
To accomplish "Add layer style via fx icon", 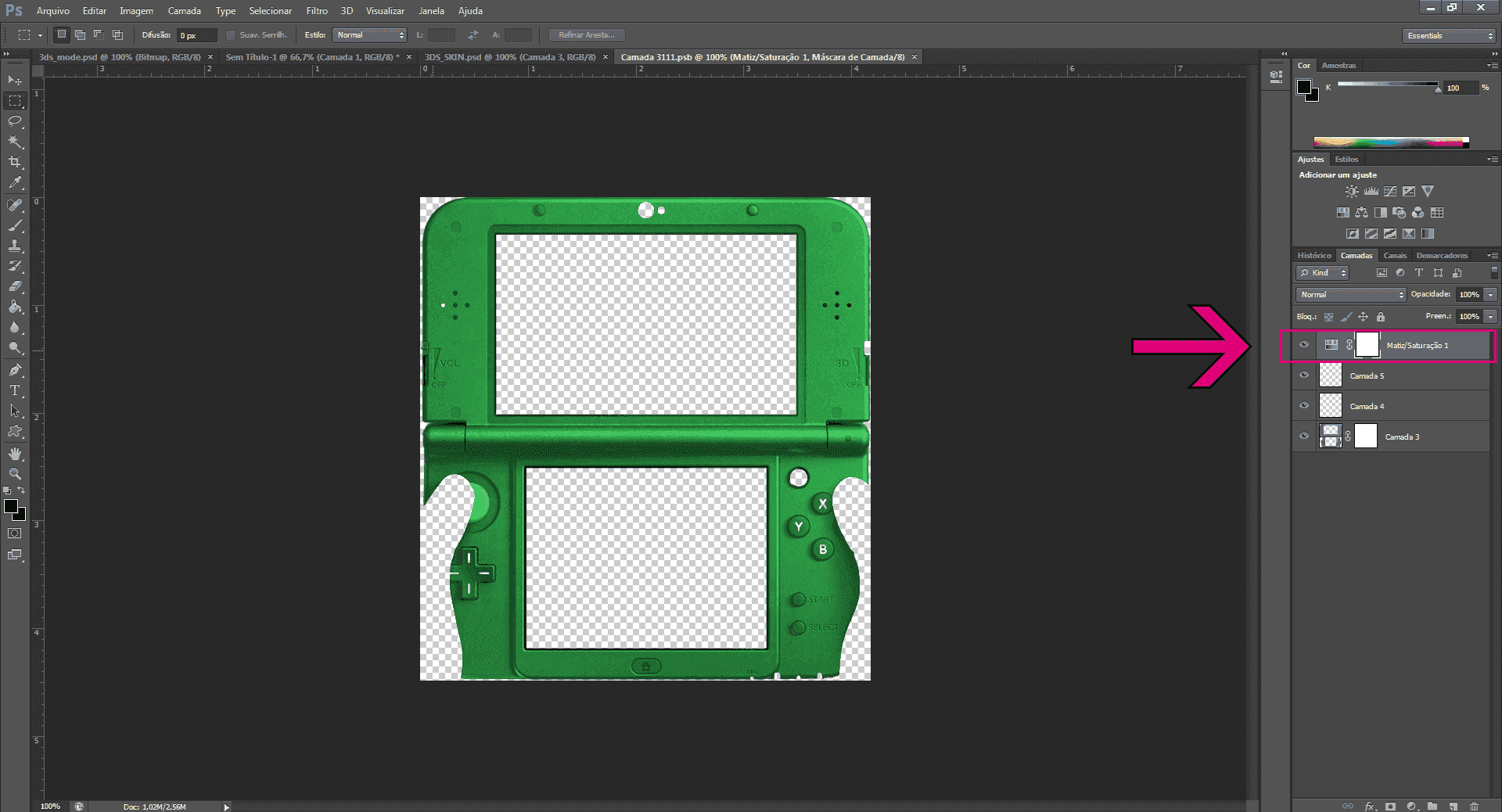I will tap(1370, 806).
